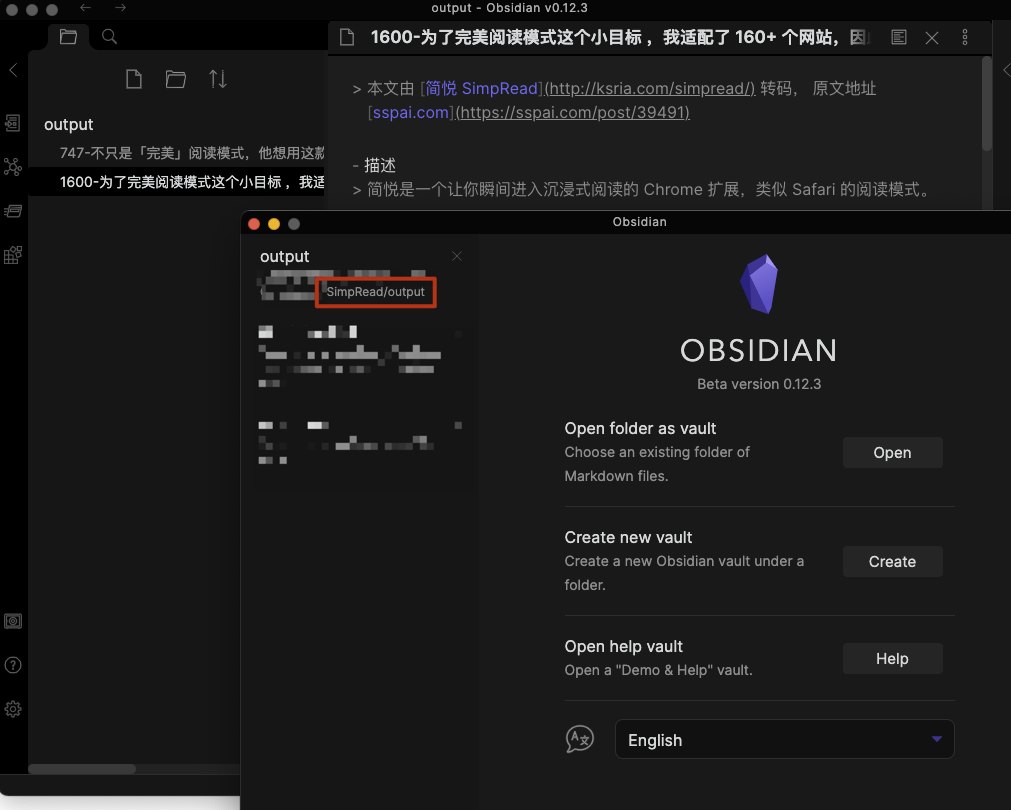Click the note file icon in header
Image resolution: width=1011 pixels, height=810 pixels.
[347, 37]
